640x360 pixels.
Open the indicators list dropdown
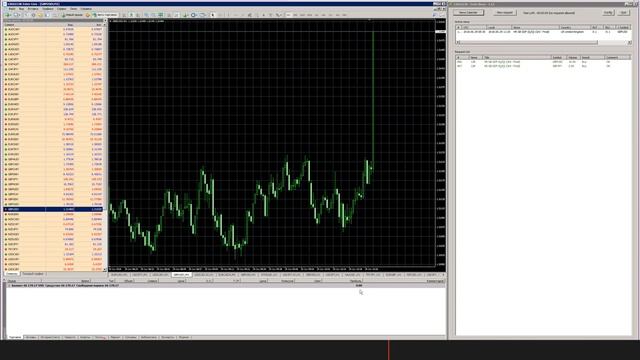click(x=186, y=15)
